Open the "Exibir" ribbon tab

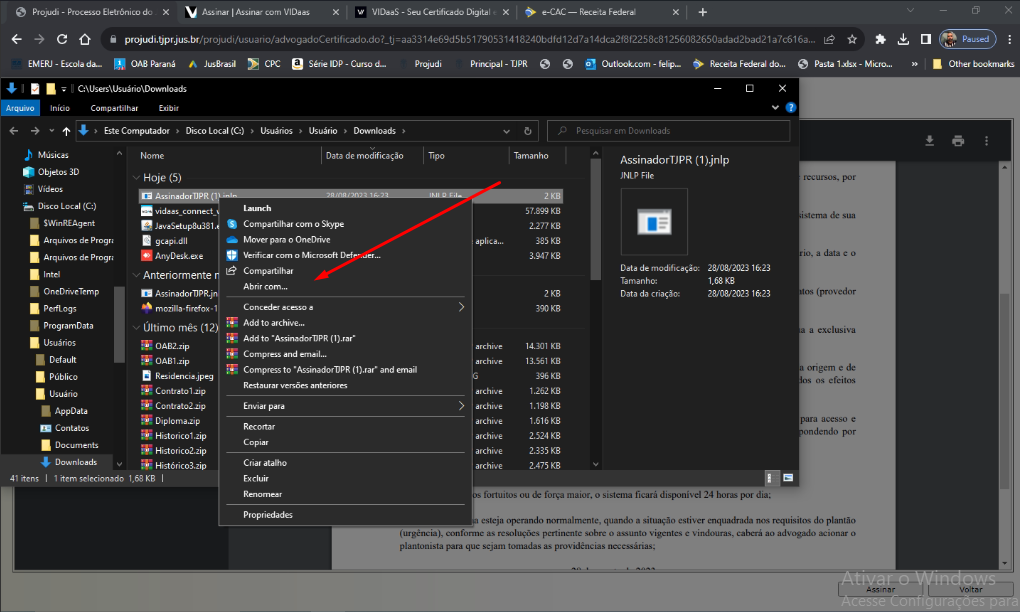tap(168, 108)
